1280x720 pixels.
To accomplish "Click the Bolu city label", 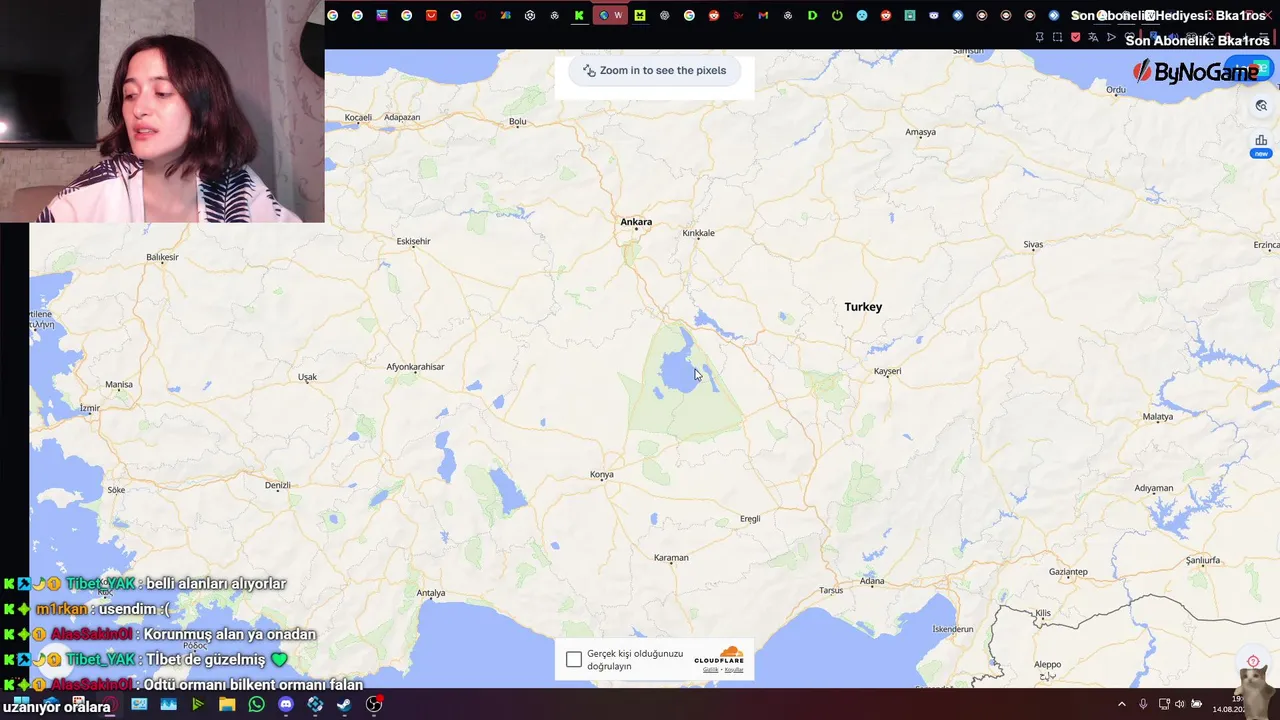I will [517, 122].
